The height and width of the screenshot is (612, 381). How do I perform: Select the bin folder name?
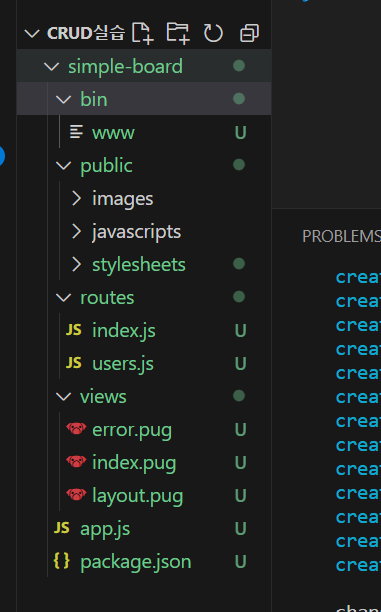(94, 99)
